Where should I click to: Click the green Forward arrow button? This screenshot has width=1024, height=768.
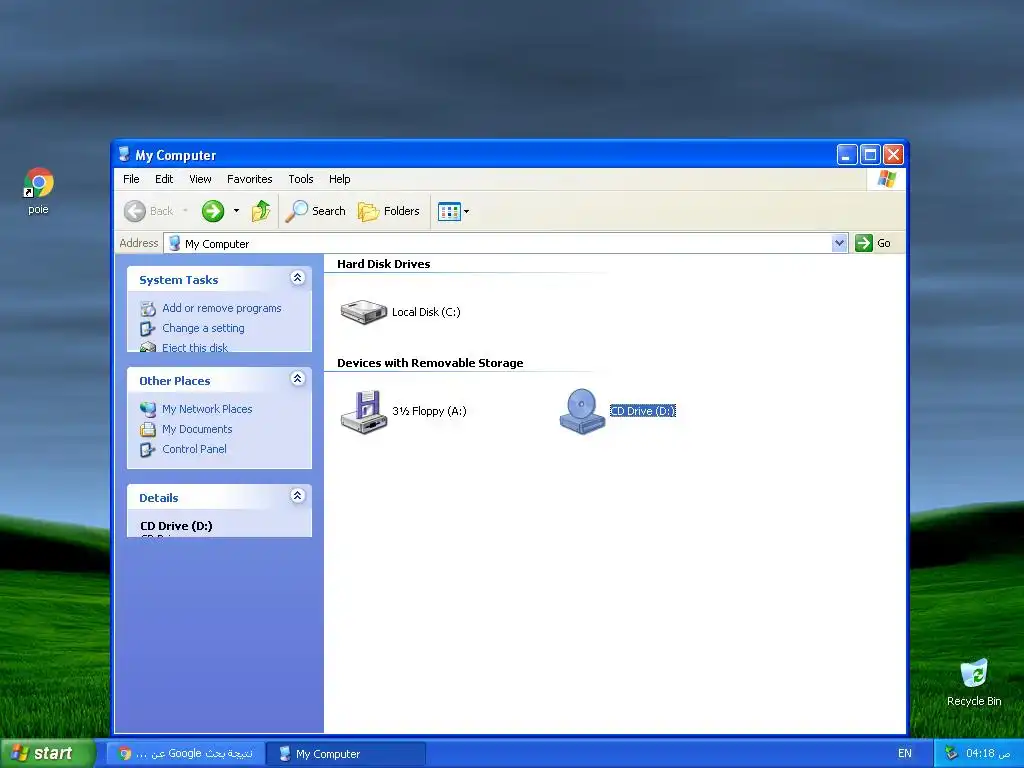click(213, 211)
